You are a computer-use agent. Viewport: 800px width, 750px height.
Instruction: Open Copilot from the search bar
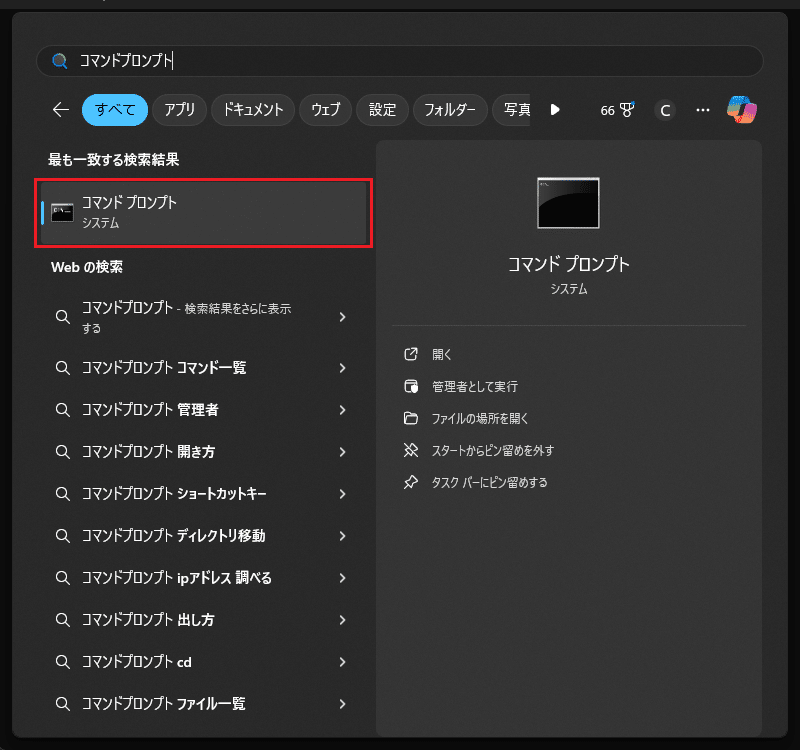click(x=739, y=110)
